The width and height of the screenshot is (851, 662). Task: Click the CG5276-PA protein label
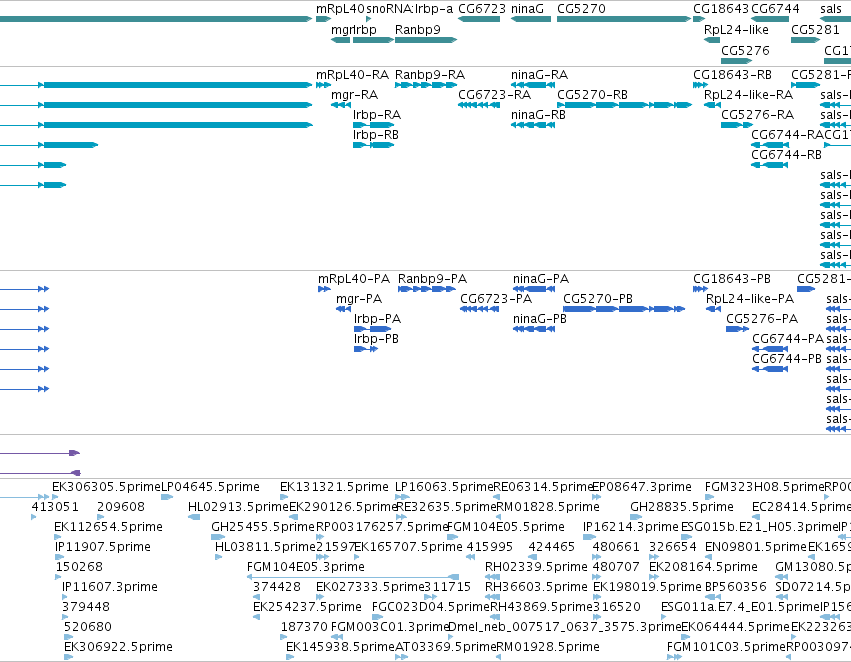(x=762, y=319)
